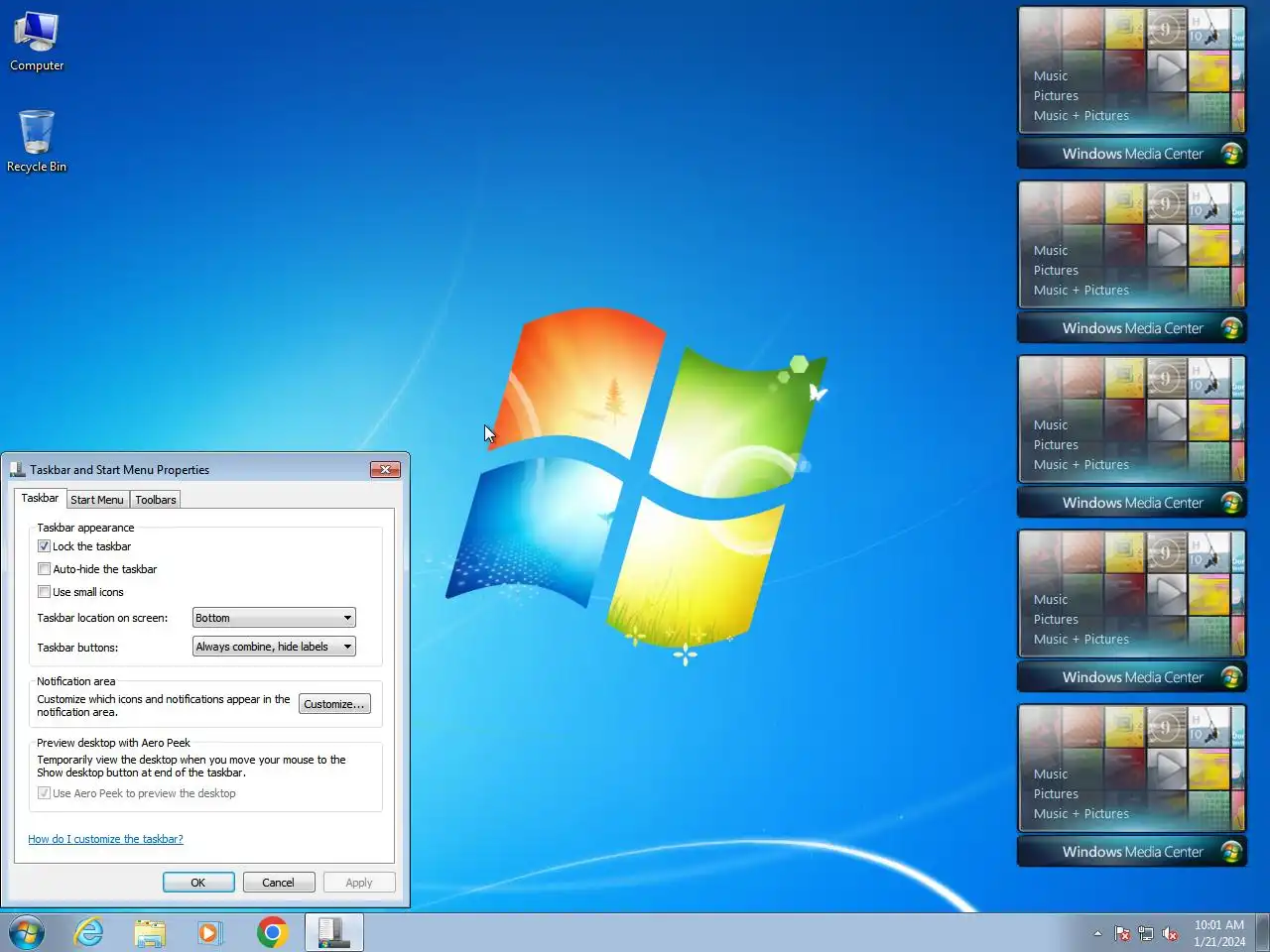Click the greyed-out Use Aero Peek checkbox

44,793
